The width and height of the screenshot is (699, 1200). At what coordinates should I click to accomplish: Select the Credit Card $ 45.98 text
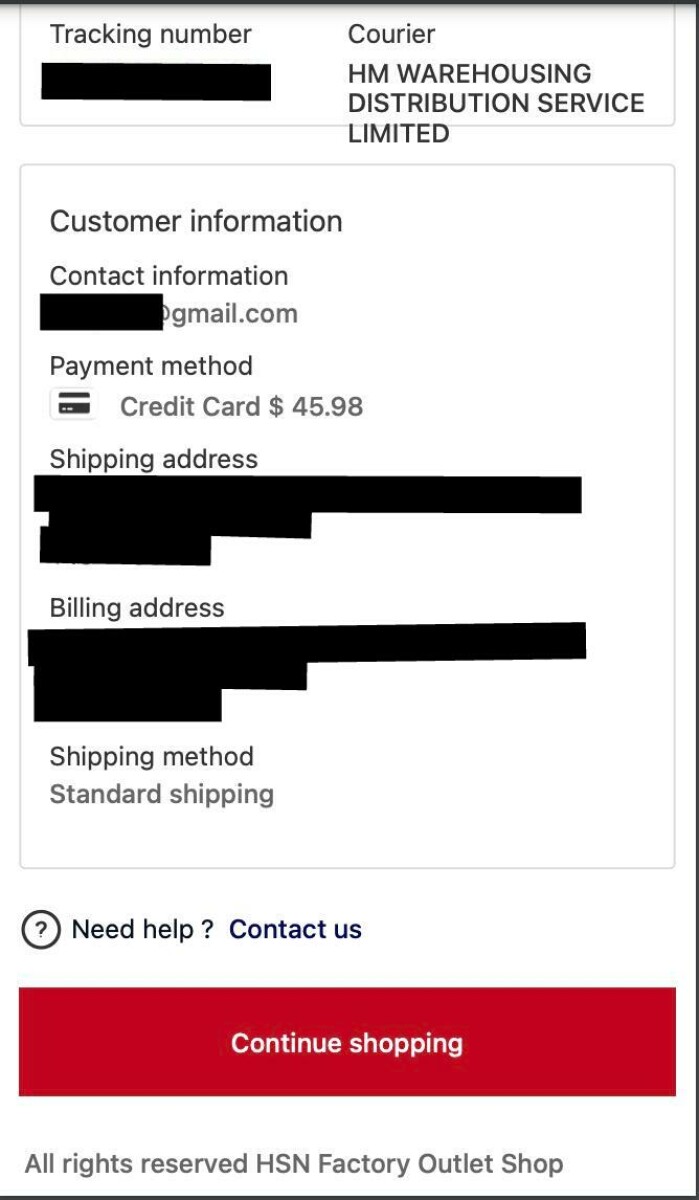(241, 407)
